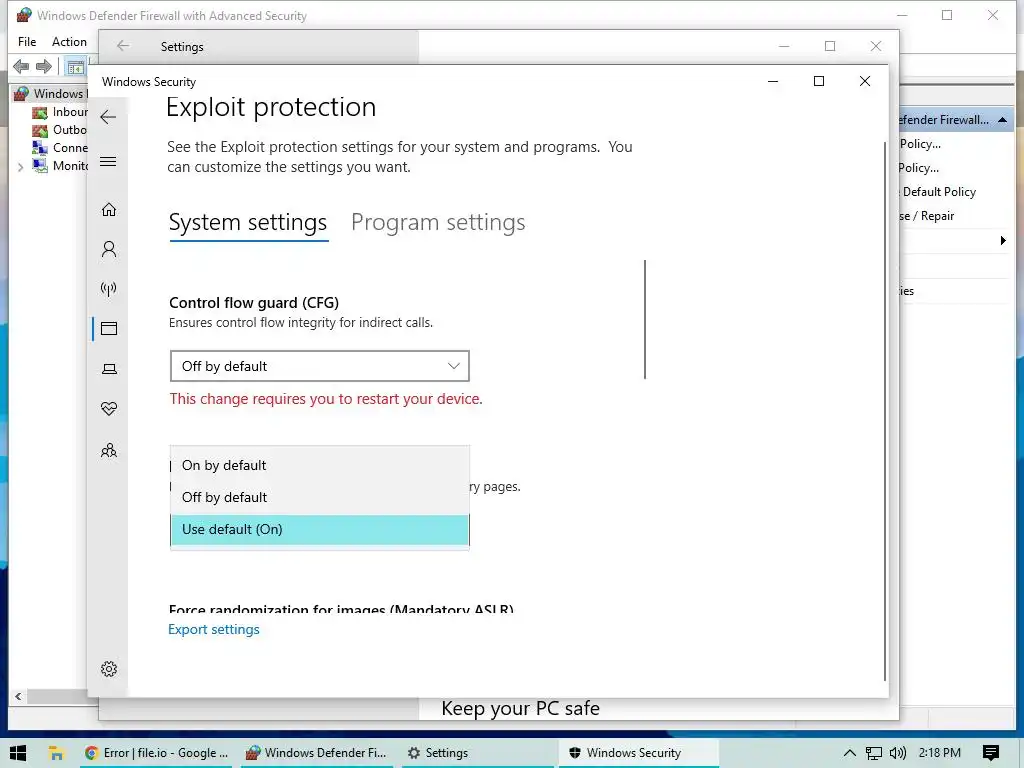Viewport: 1024px width, 768px height.
Task: Go back in the Settings window using the arrow
Action: [123, 46]
